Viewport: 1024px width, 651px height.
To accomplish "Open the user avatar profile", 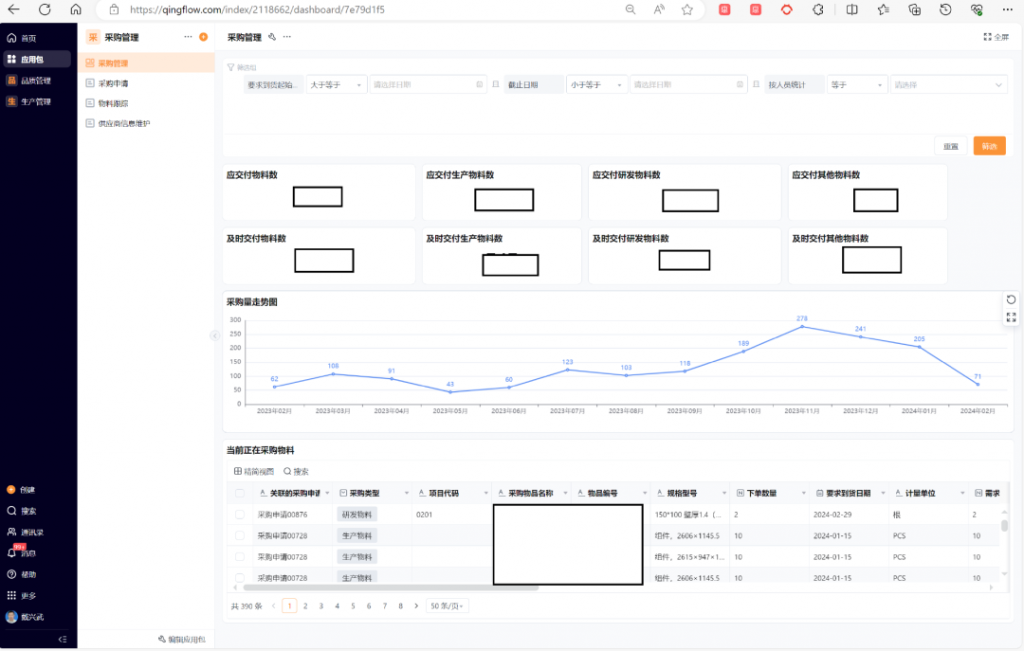I will point(11,617).
